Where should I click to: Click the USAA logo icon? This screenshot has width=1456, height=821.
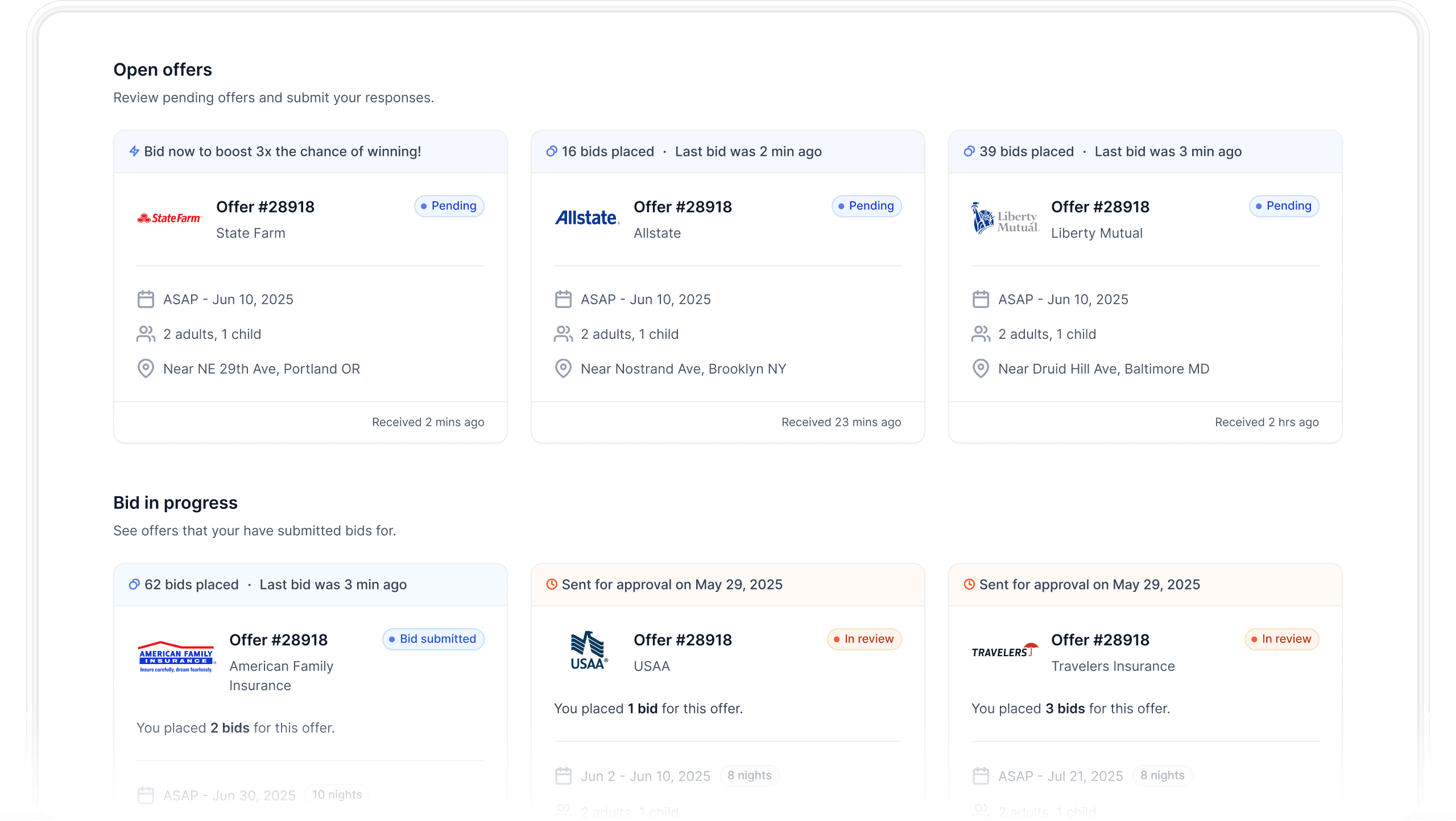point(589,650)
